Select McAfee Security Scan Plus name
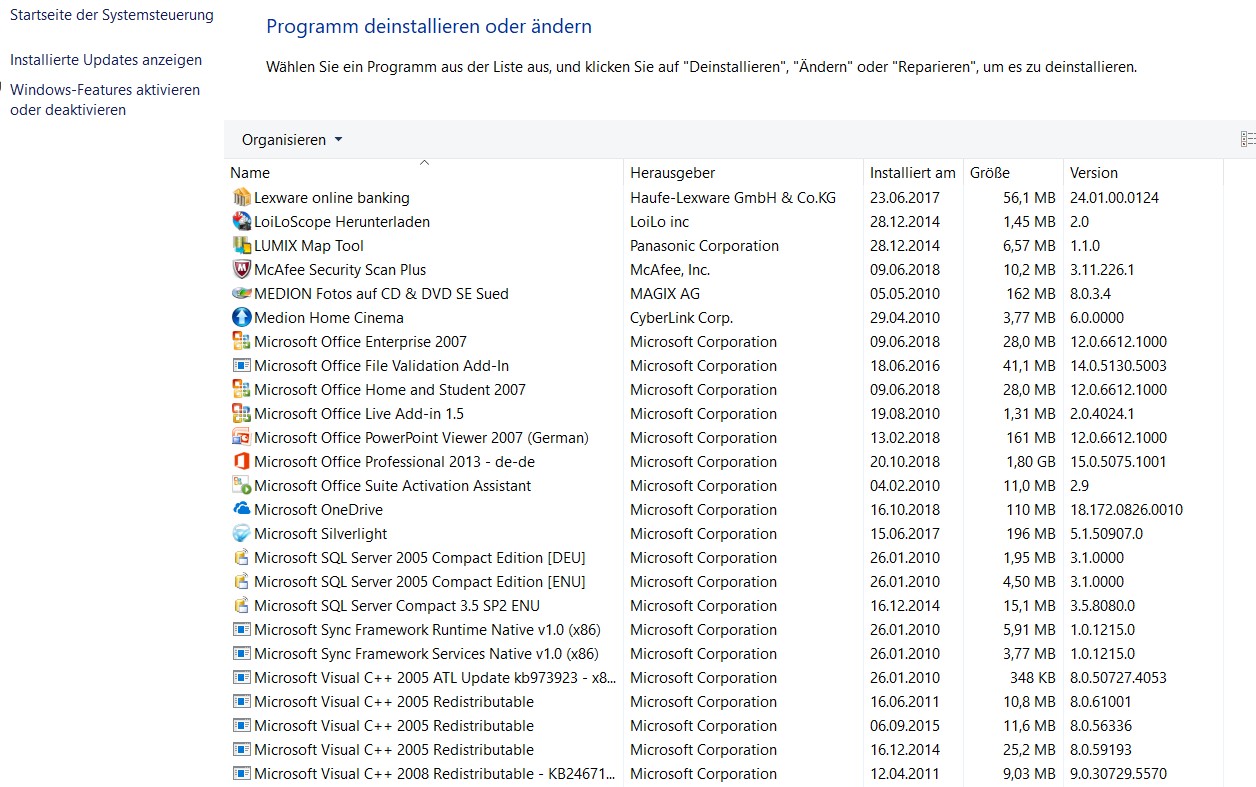This screenshot has width=1256, height=787. (x=340, y=270)
